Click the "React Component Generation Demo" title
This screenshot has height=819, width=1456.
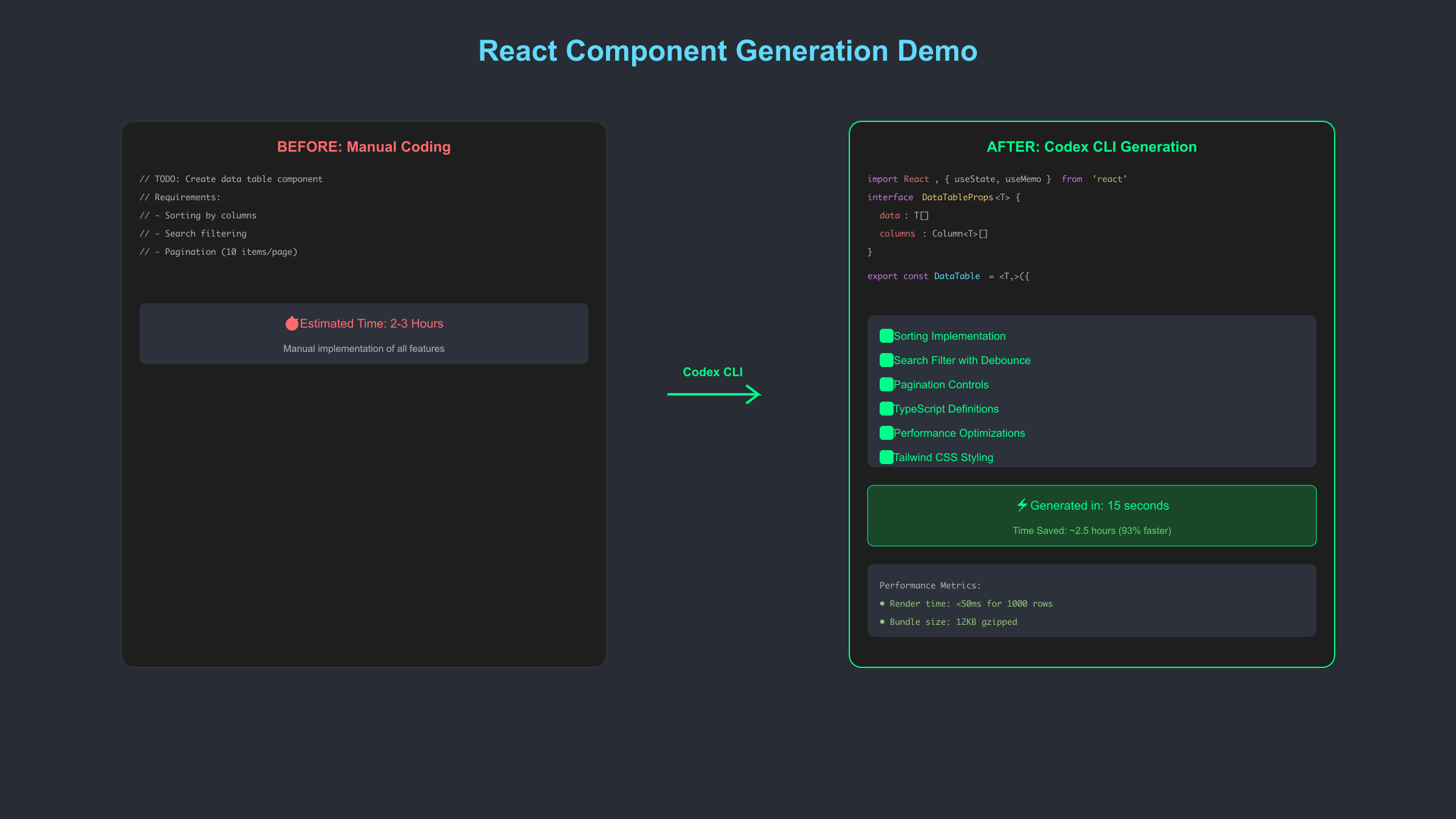[x=728, y=51]
